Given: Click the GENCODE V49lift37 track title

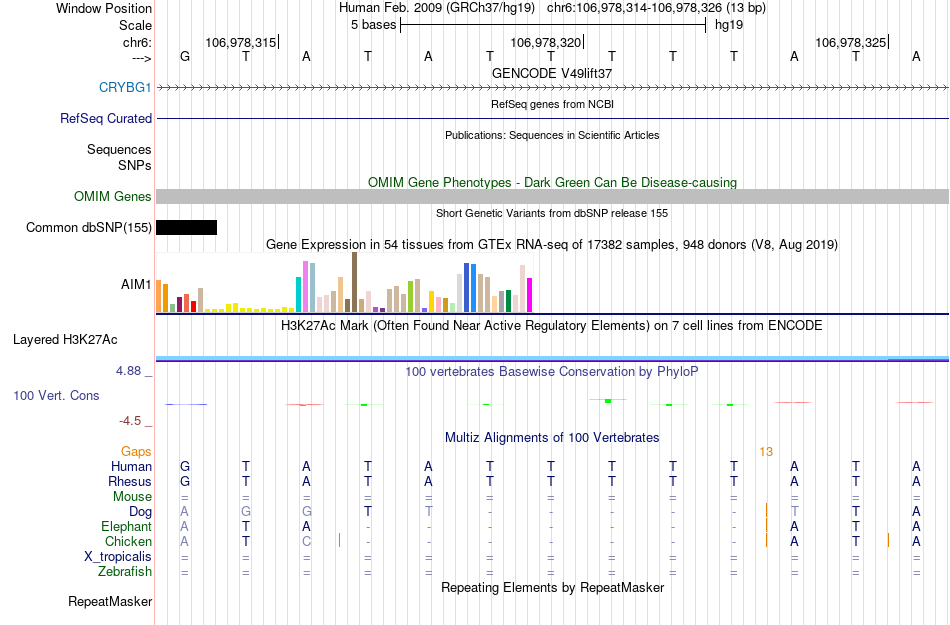Looking at the screenshot, I should tap(552, 73).
